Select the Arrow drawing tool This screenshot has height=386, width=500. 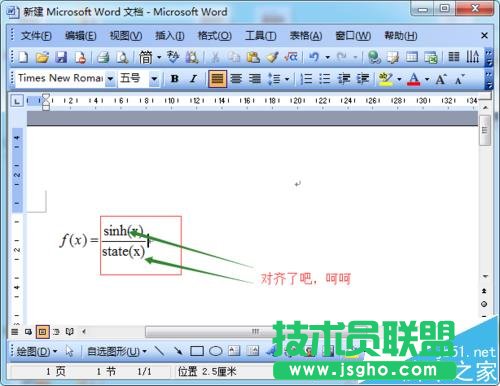178,351
